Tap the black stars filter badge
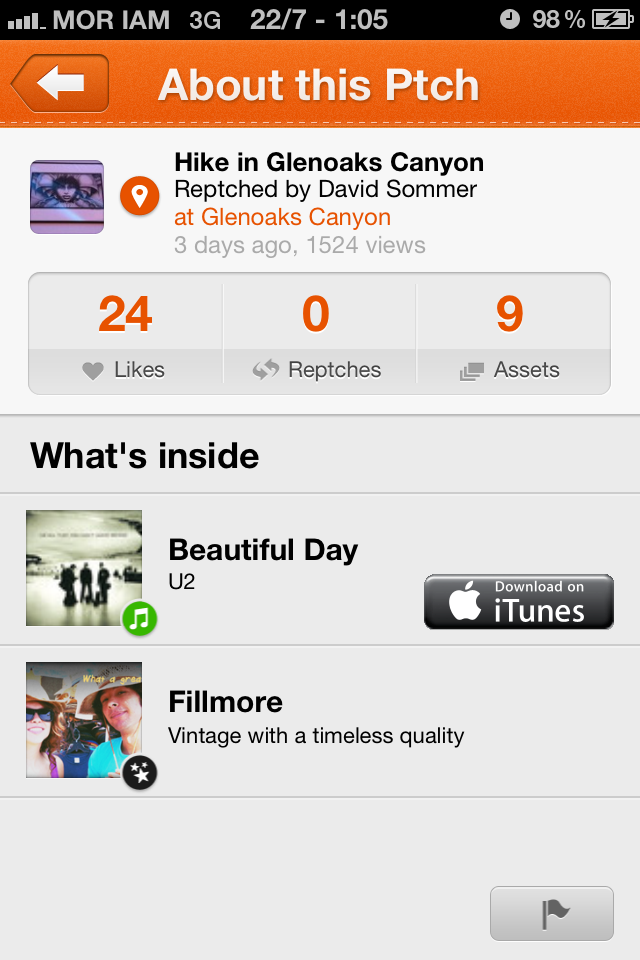 (140, 772)
